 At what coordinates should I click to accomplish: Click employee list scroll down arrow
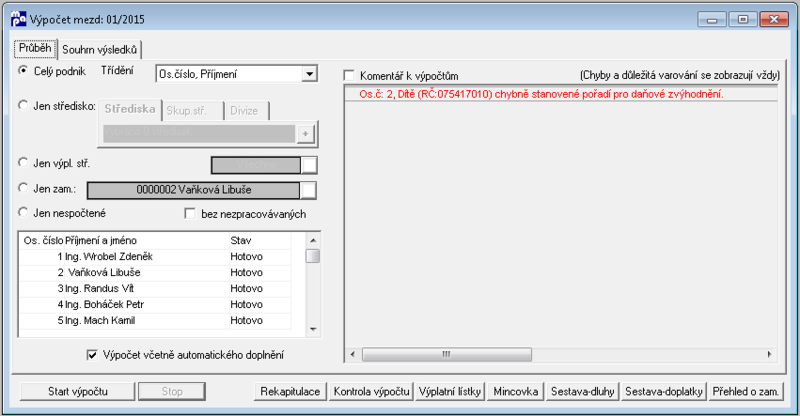coord(313,330)
